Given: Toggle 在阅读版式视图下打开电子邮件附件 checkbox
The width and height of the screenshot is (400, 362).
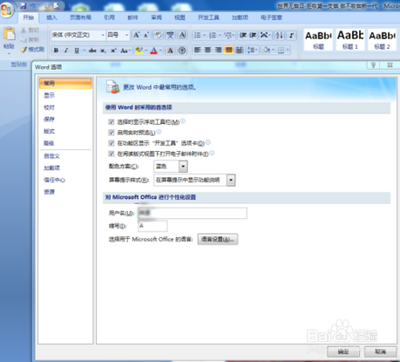Looking at the screenshot, I should coord(111,154).
